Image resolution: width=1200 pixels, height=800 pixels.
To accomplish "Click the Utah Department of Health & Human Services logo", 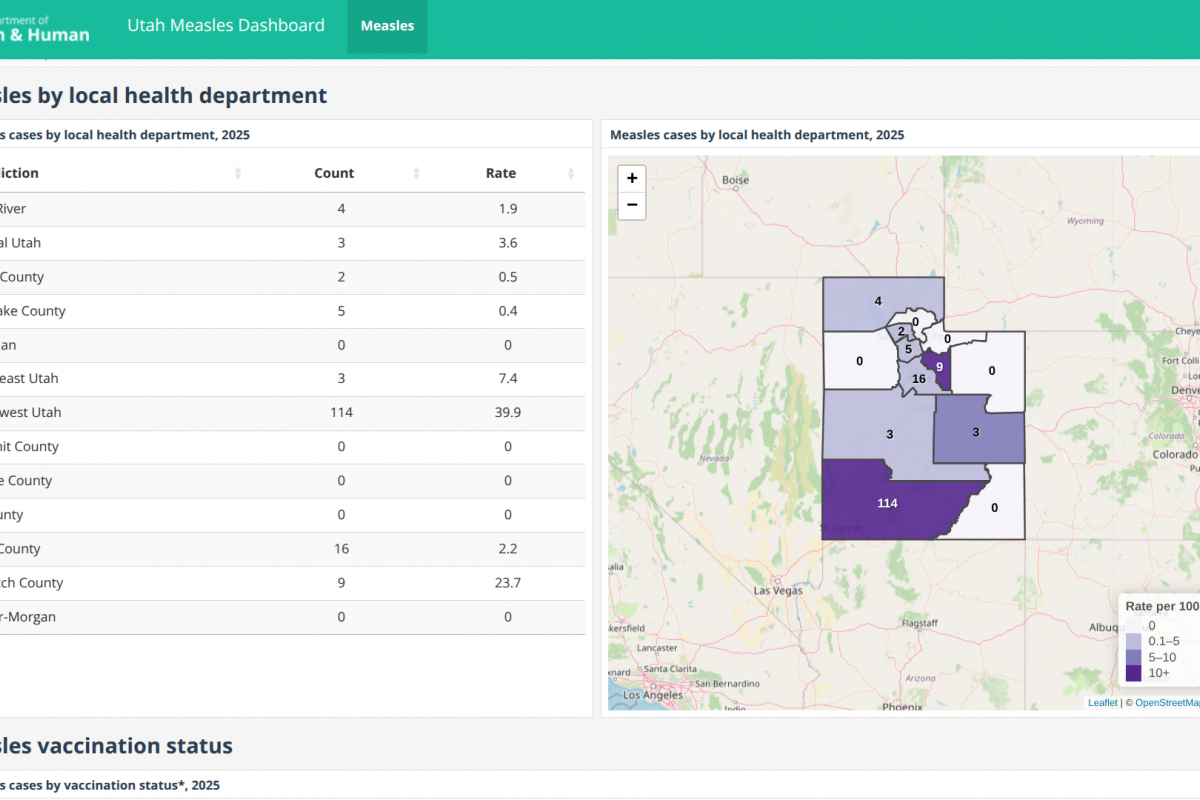I will (45, 26).
